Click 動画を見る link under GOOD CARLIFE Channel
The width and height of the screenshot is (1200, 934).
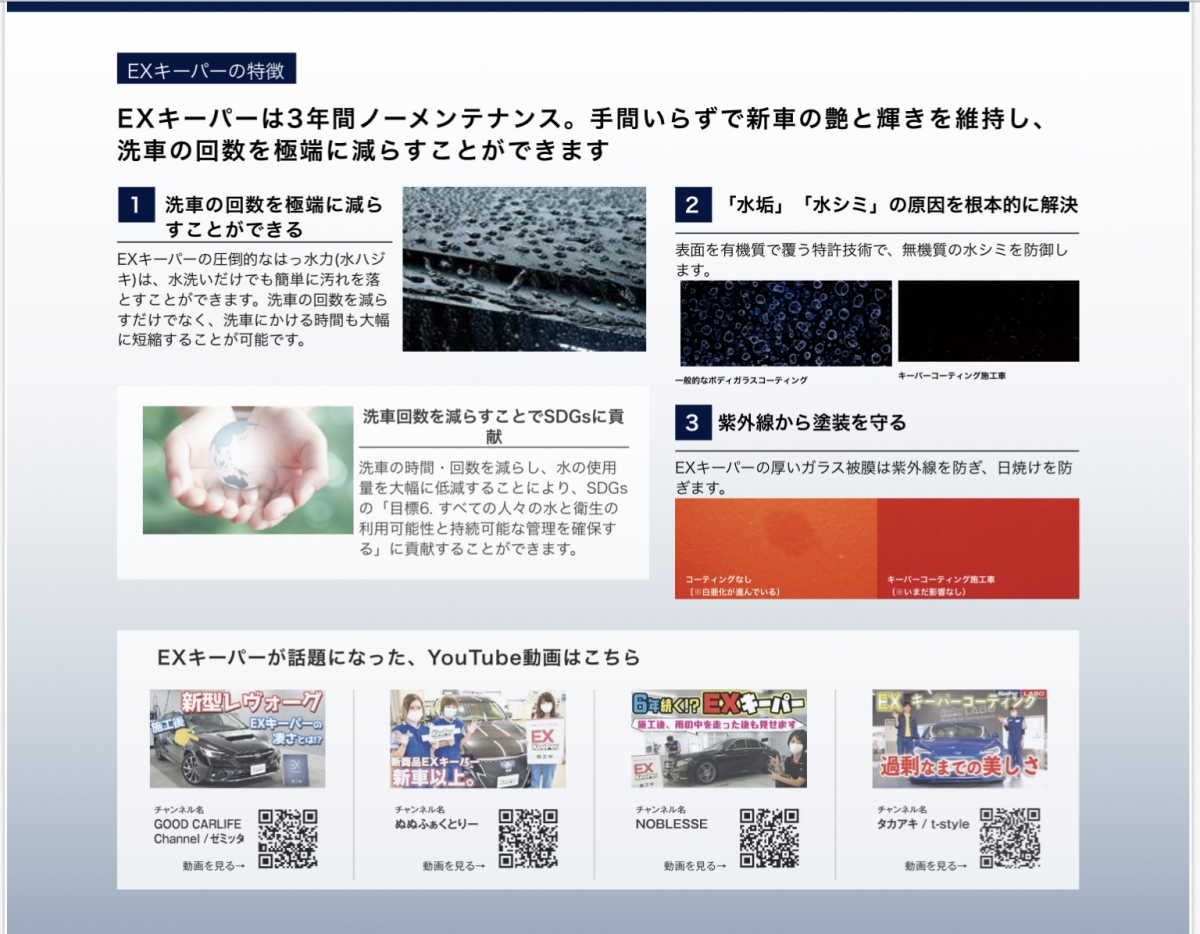tap(213, 866)
